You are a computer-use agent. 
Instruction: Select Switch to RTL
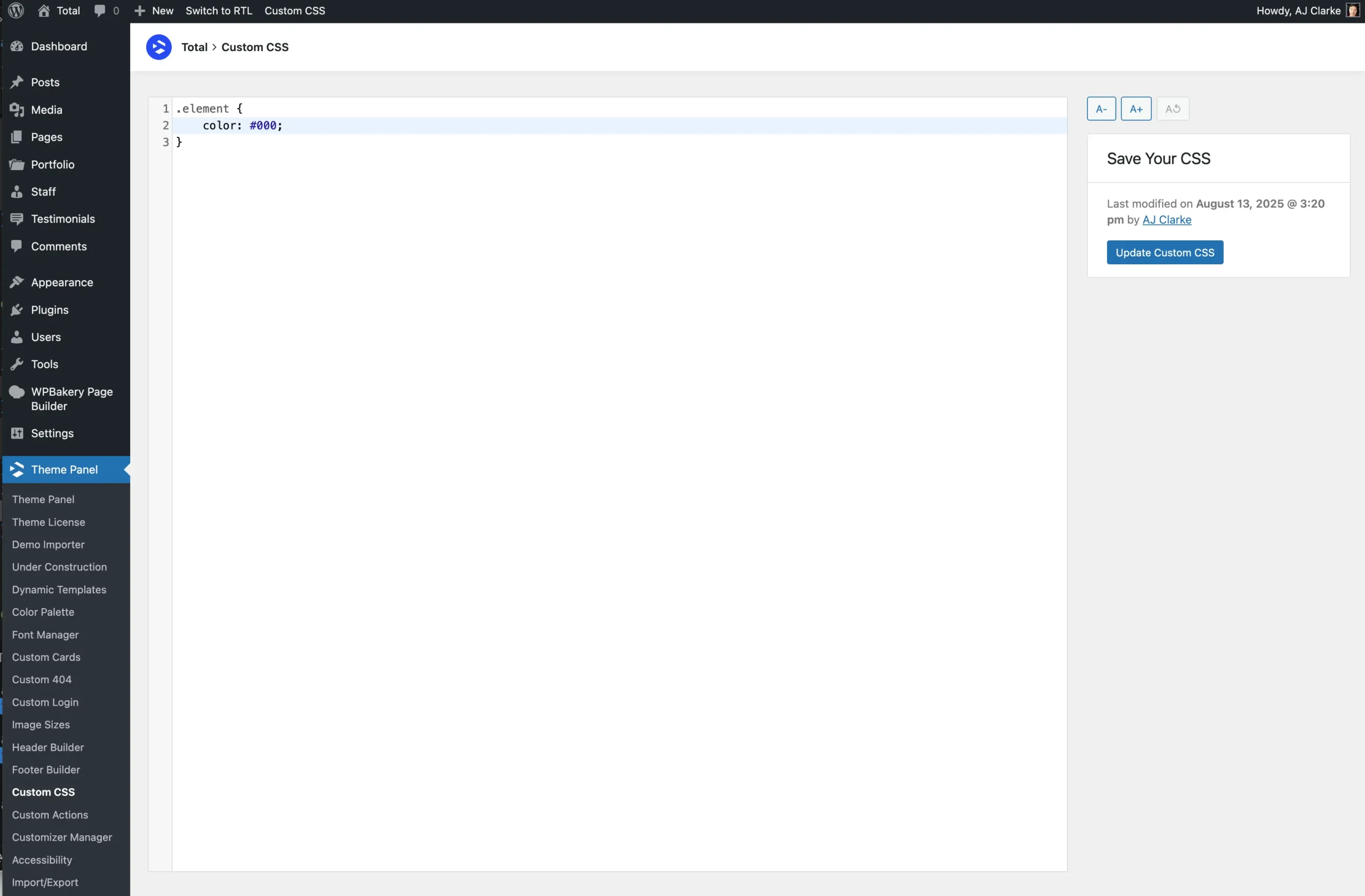click(219, 10)
